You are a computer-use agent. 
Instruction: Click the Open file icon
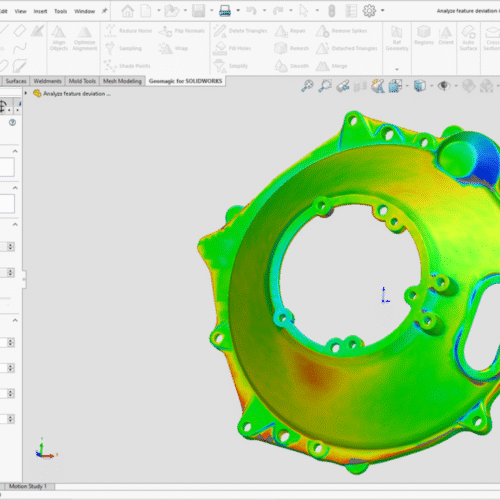(x=172, y=11)
